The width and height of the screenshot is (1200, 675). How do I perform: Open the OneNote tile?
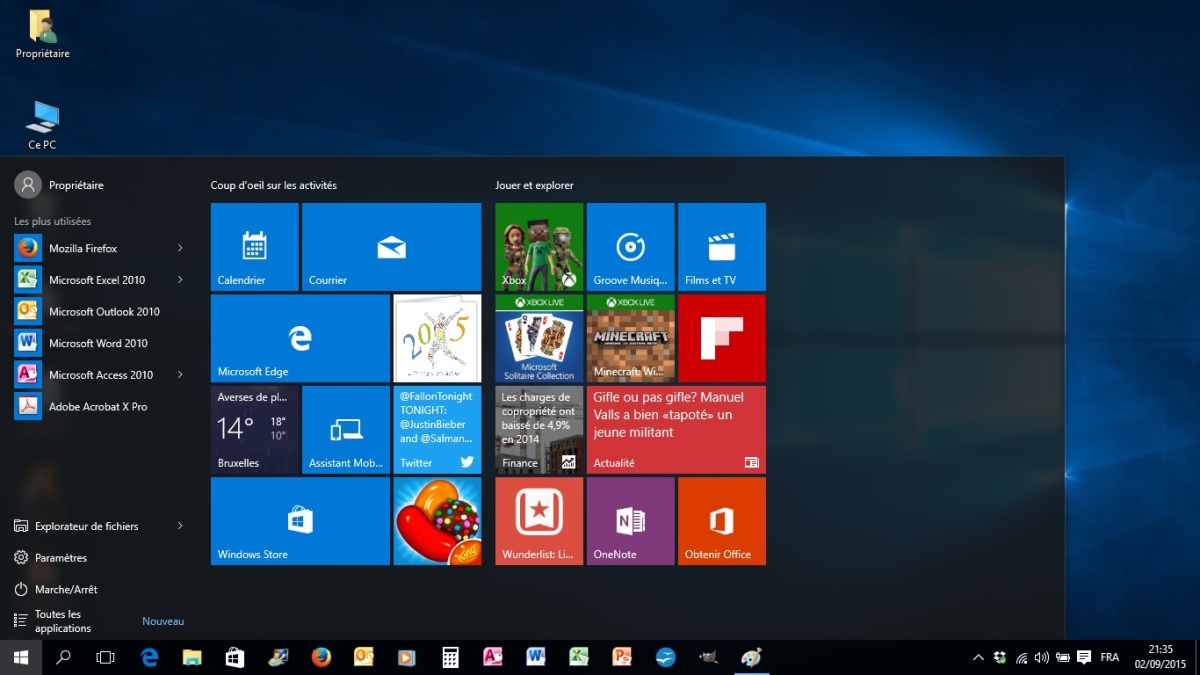[x=630, y=521]
